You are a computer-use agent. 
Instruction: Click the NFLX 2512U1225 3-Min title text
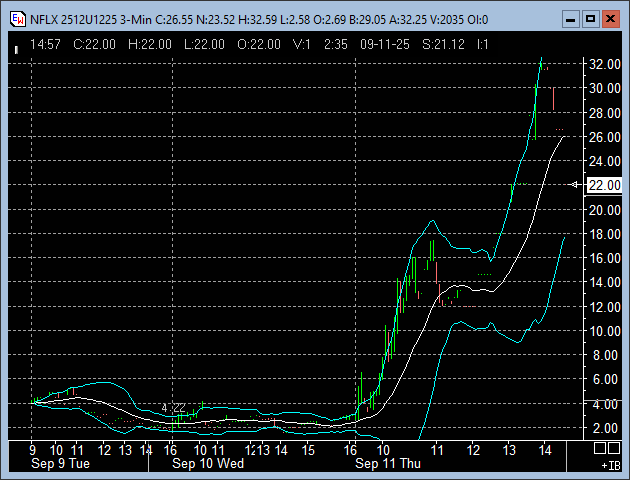click(x=91, y=20)
